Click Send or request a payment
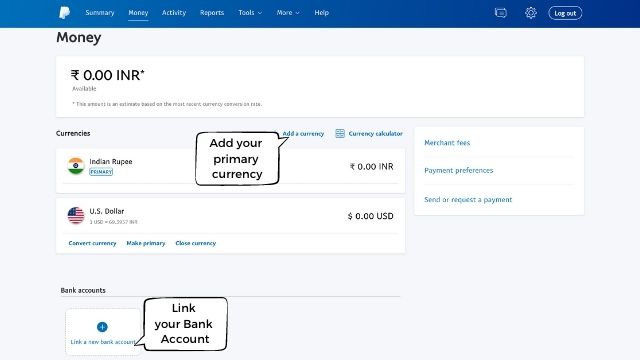Image resolution: width=640 pixels, height=360 pixels. pyautogui.click(x=468, y=200)
